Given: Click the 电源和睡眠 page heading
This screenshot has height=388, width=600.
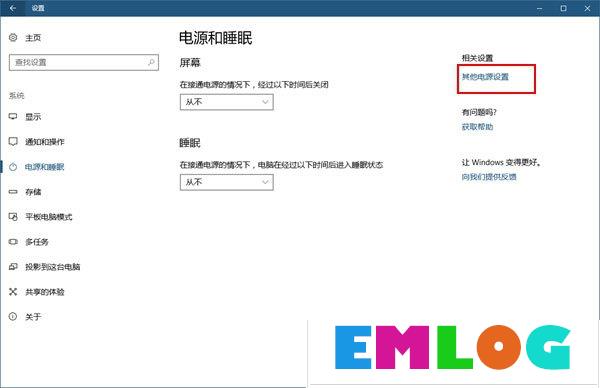Looking at the screenshot, I should click(x=216, y=38).
